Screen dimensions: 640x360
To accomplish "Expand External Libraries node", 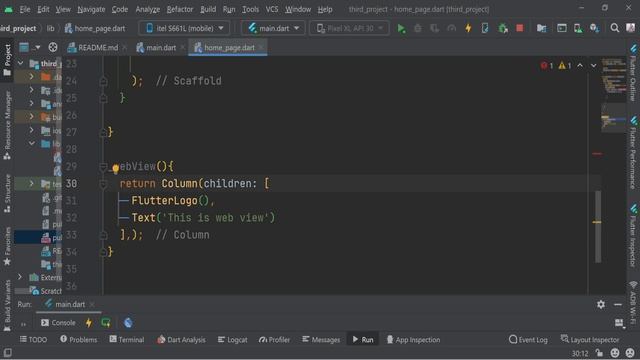I will 20,277.
